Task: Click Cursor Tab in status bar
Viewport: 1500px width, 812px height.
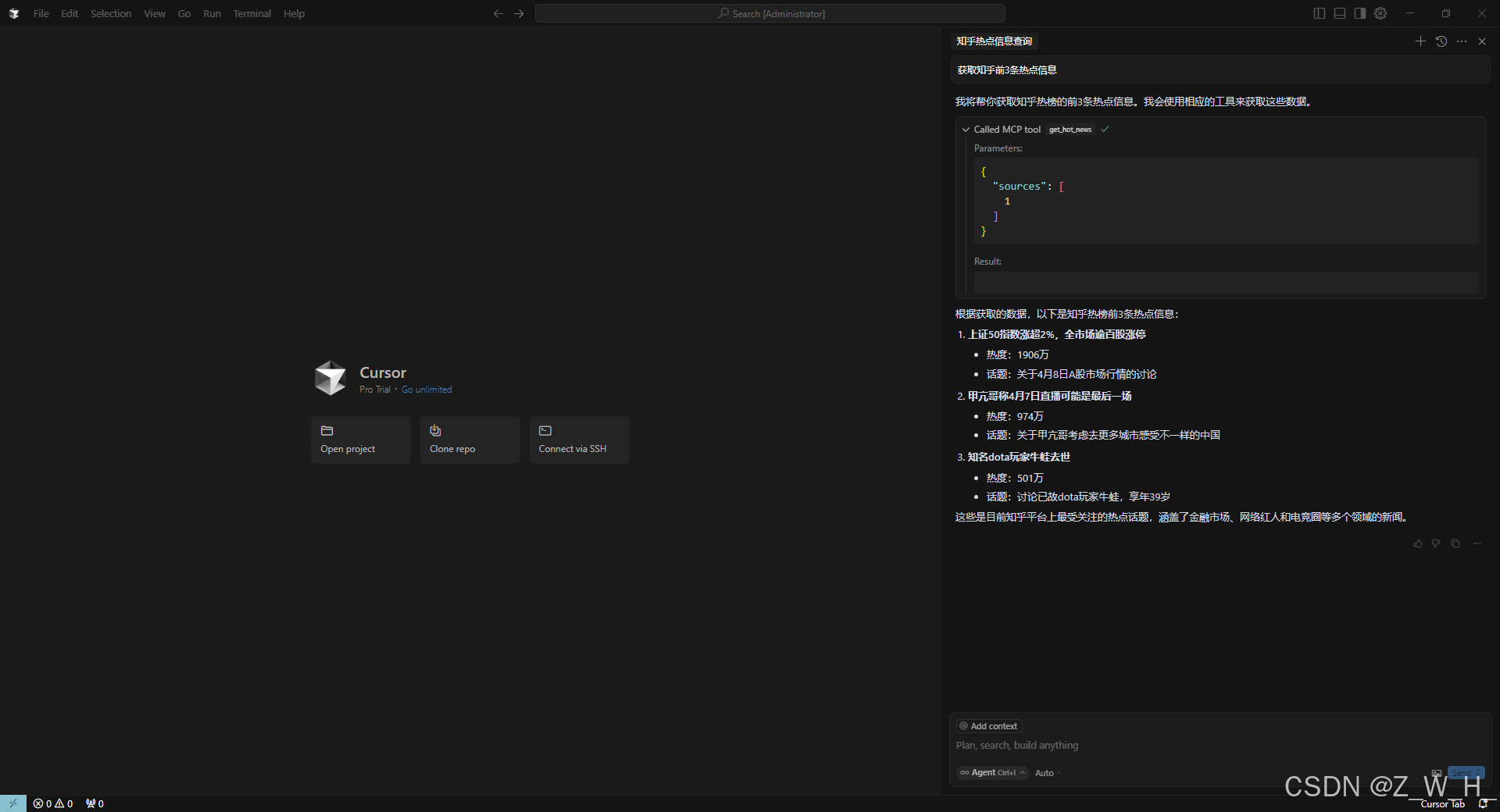Action: tap(1442, 804)
